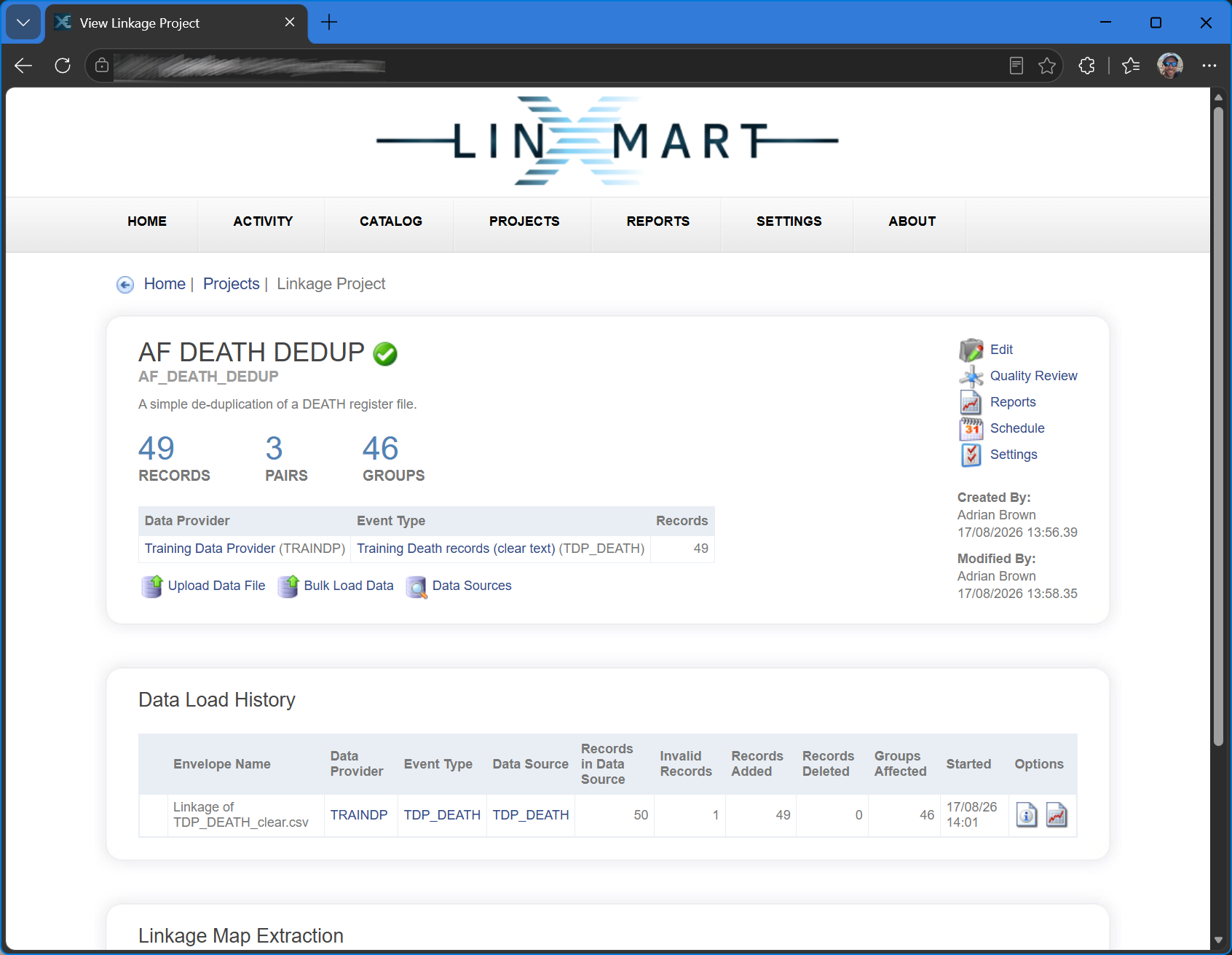Open the ABOUT menu item
The image size is (1232, 955).
912,221
